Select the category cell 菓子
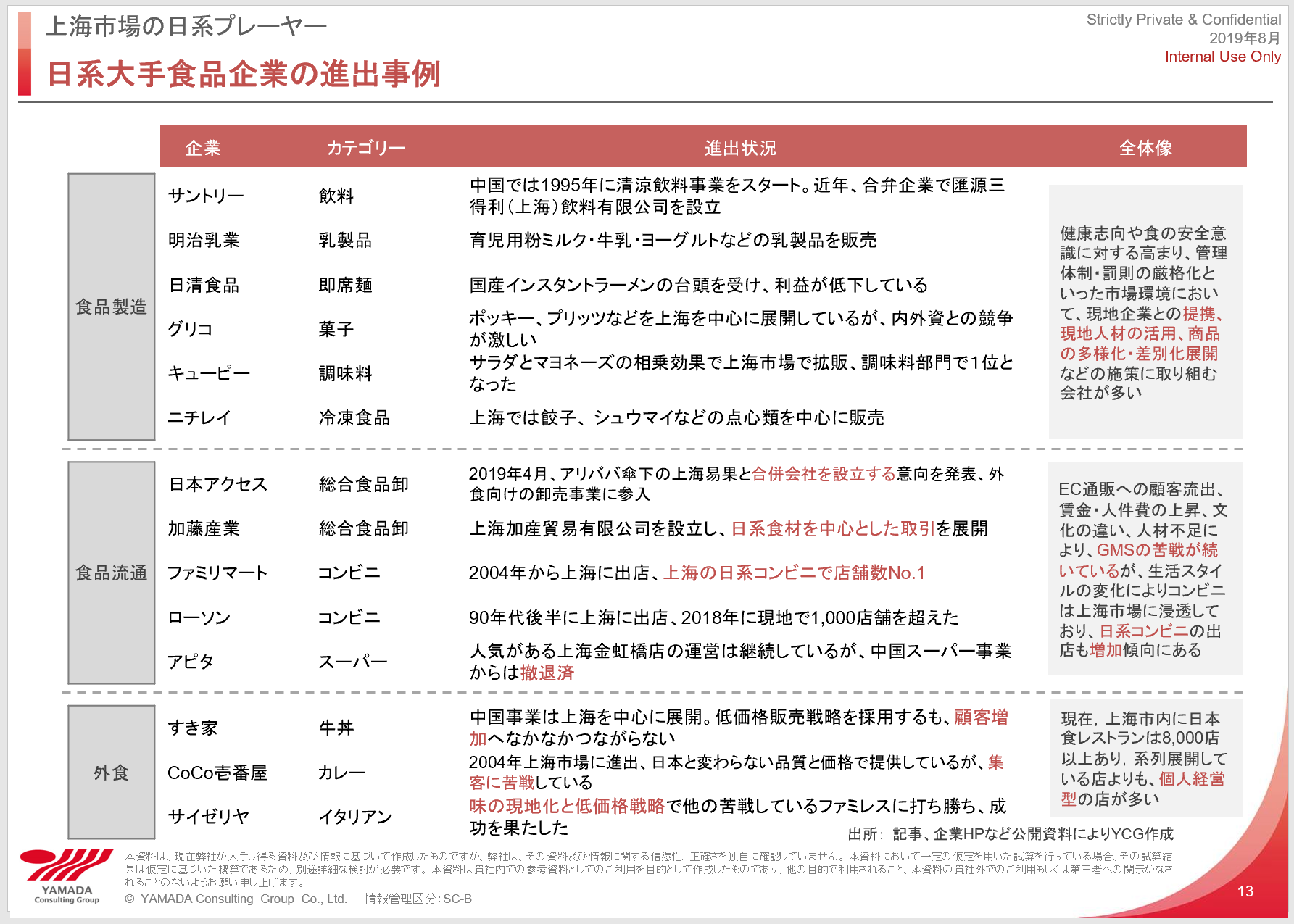This screenshot has width=1294, height=924. (x=336, y=329)
